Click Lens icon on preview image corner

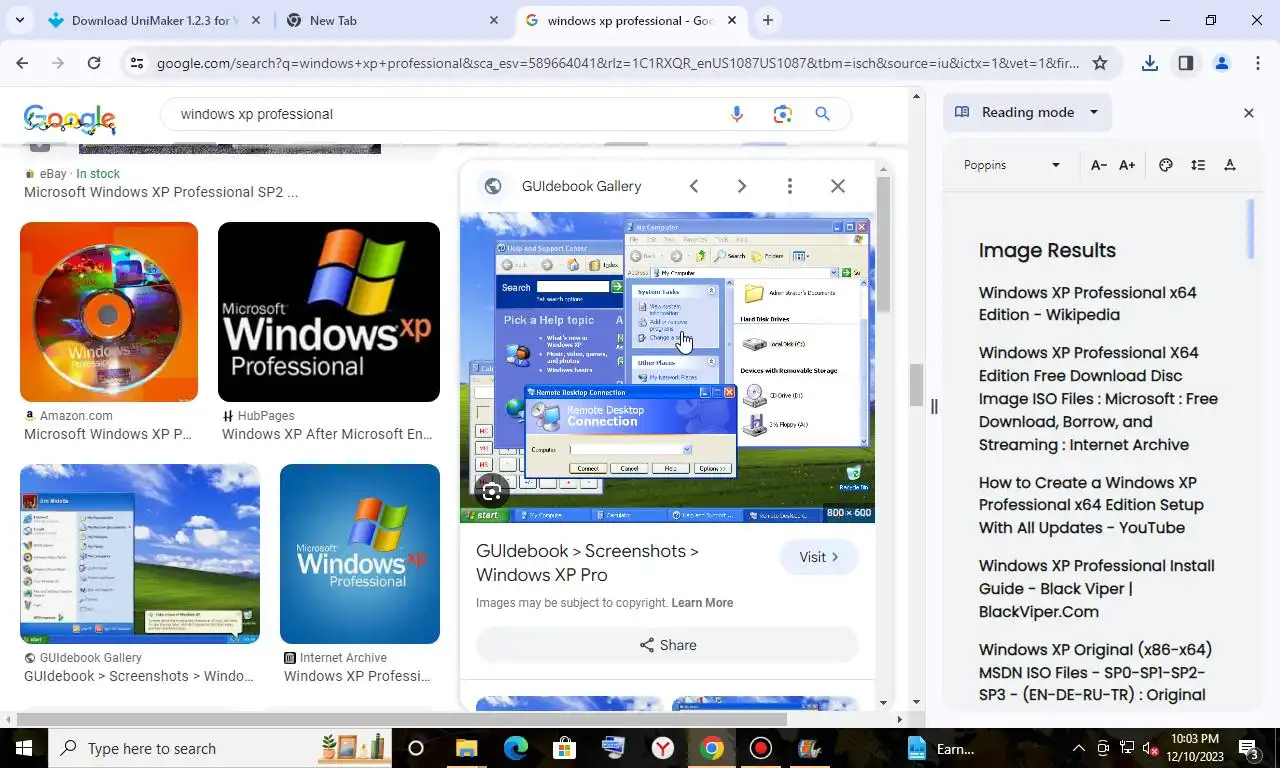491,490
